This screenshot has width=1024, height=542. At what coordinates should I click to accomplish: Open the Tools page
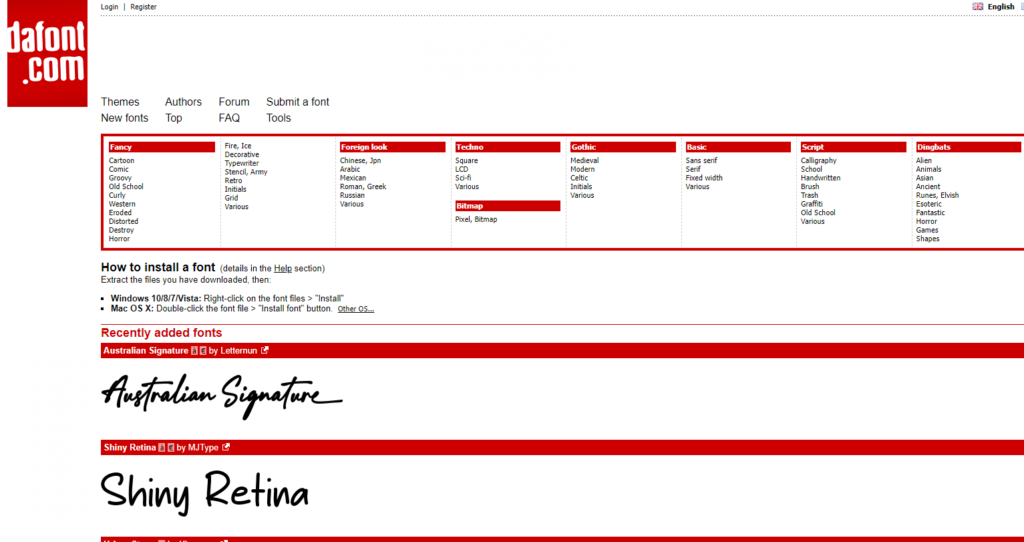pos(279,118)
